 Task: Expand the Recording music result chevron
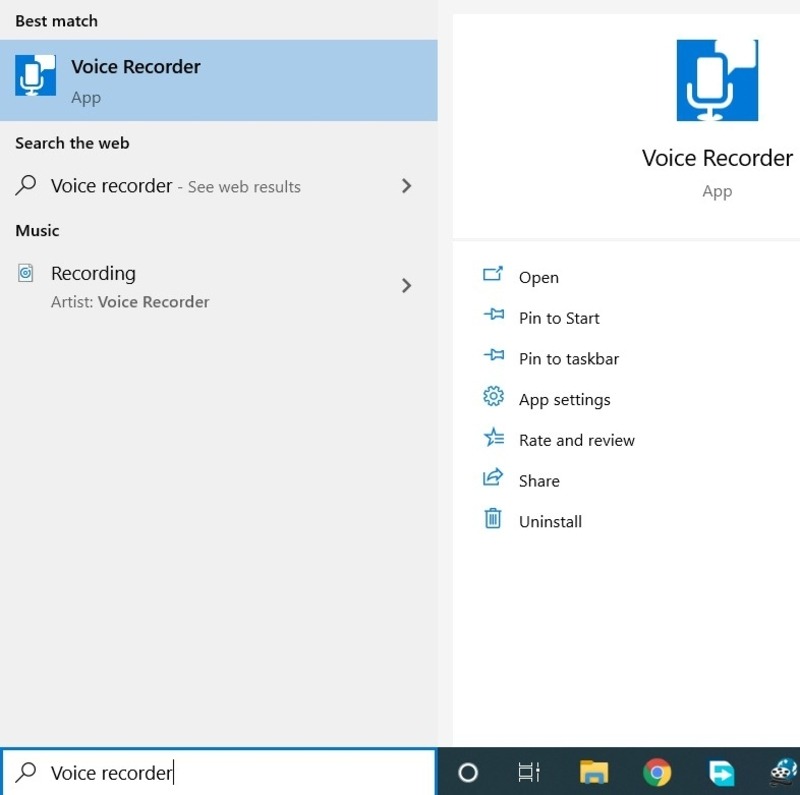coord(407,285)
